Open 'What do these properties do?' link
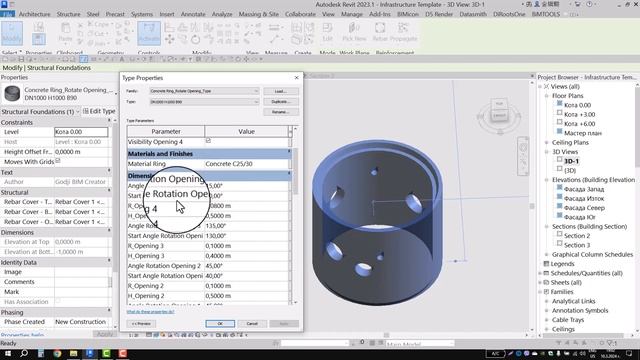This screenshot has height=360, width=640. click(x=150, y=312)
